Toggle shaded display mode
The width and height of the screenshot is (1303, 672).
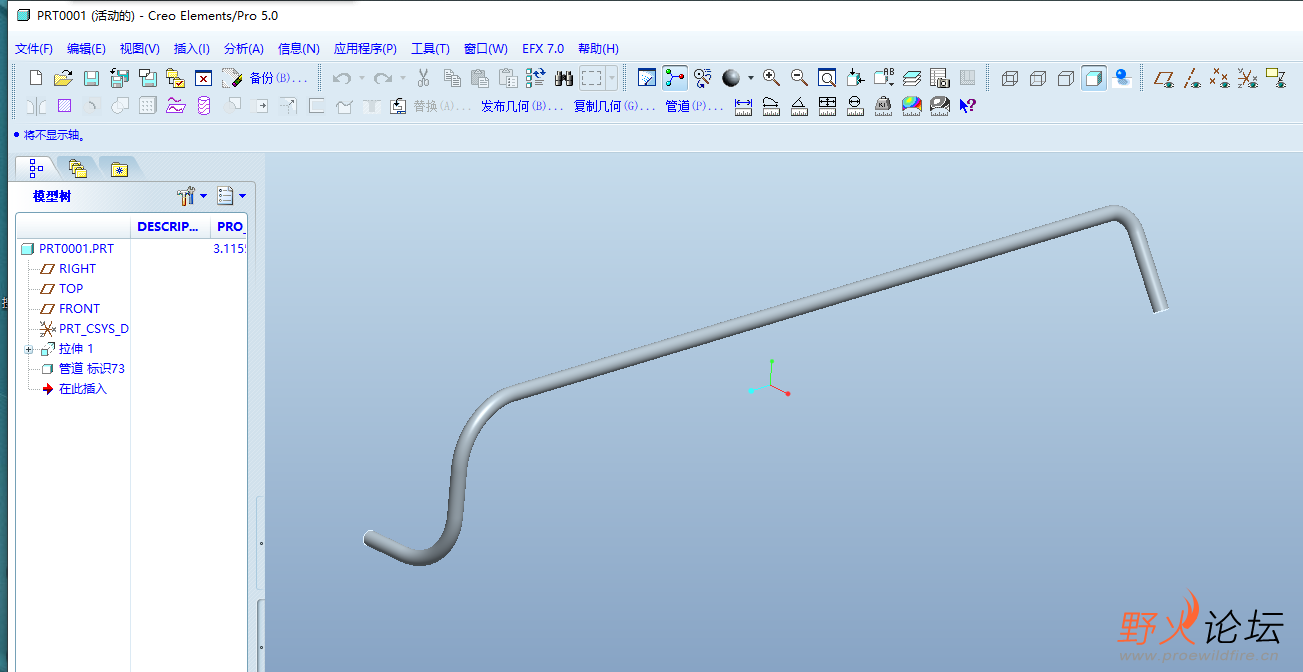(1094, 78)
